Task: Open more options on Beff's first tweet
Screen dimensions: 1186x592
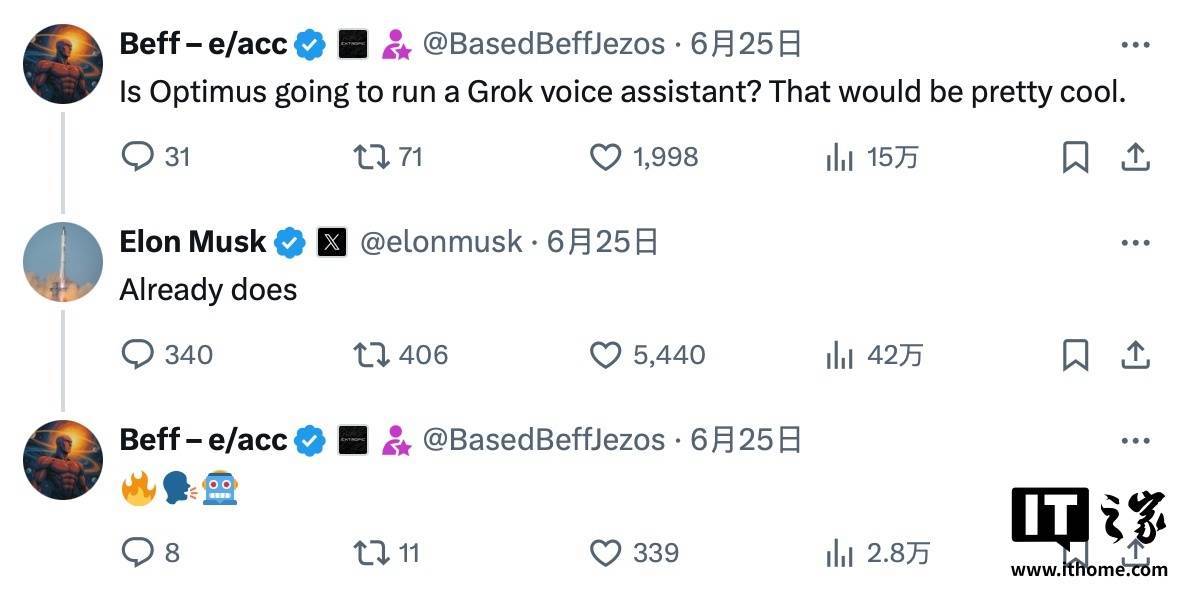Action: click(1135, 45)
